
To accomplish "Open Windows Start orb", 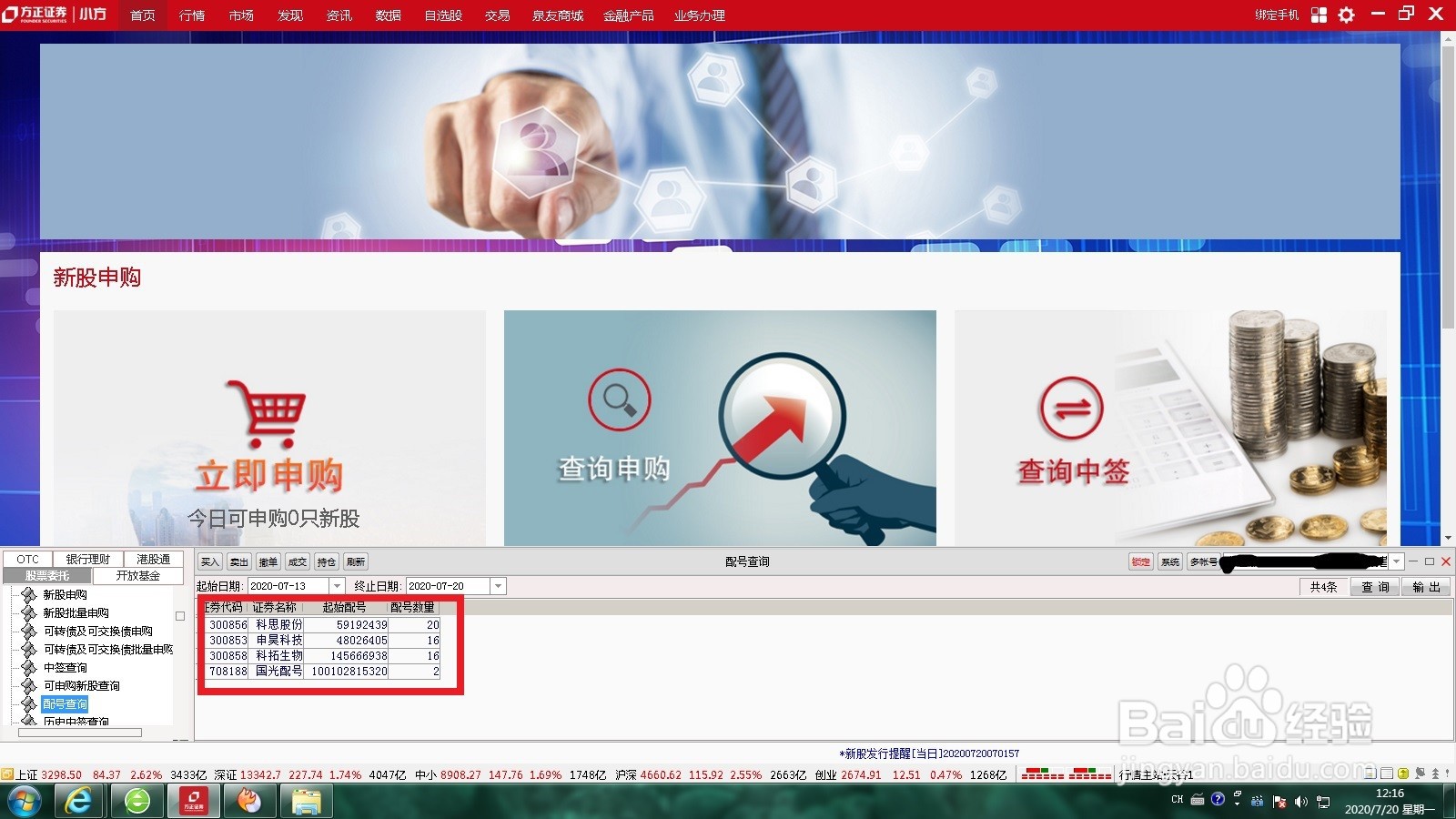I will (25, 801).
